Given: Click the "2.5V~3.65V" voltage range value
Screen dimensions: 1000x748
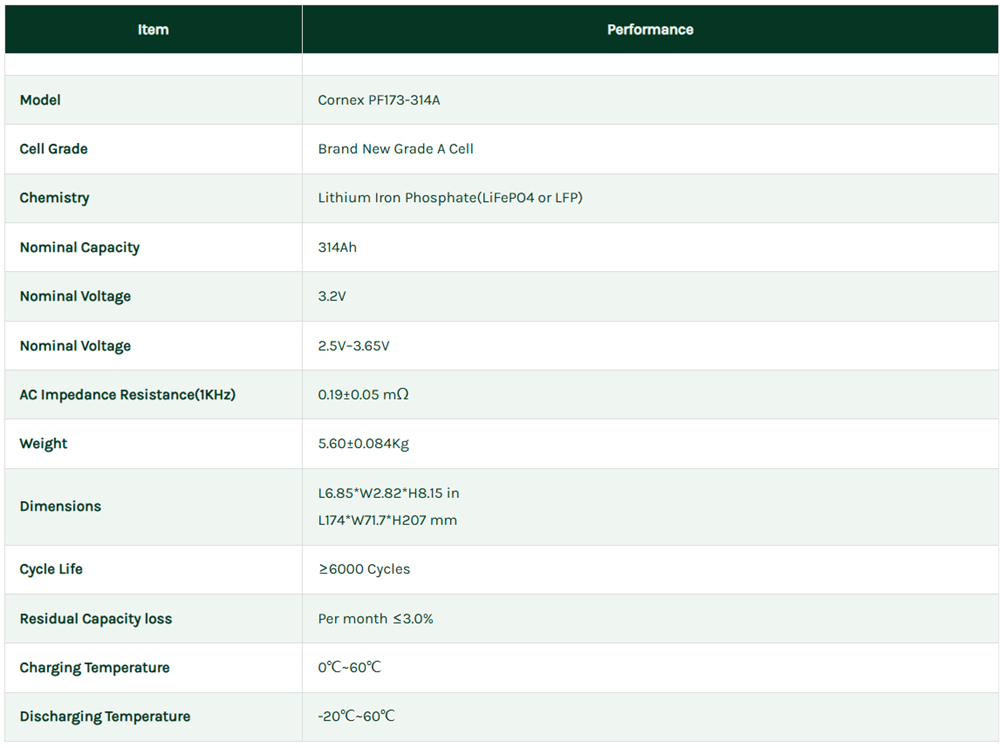Looking at the screenshot, I should (354, 346).
